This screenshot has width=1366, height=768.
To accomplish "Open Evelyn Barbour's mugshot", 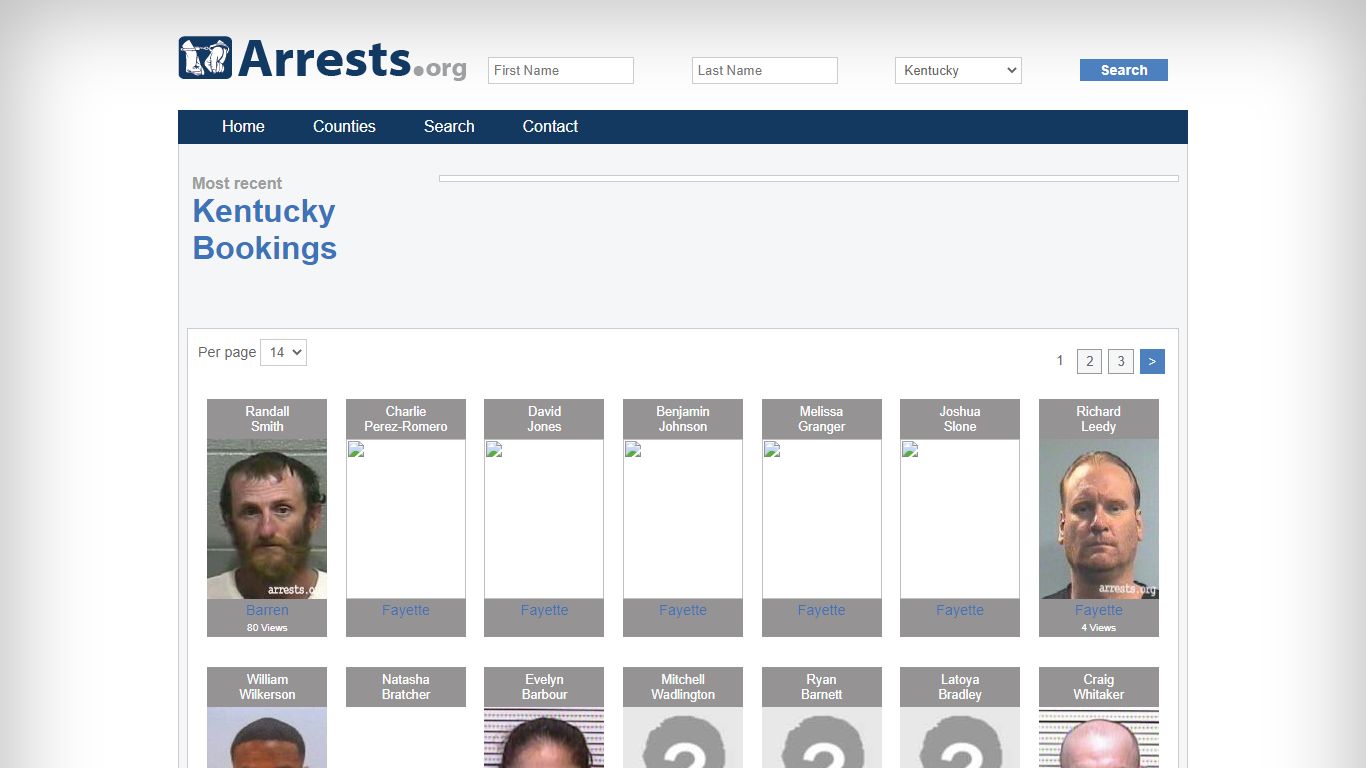I will pos(544,738).
